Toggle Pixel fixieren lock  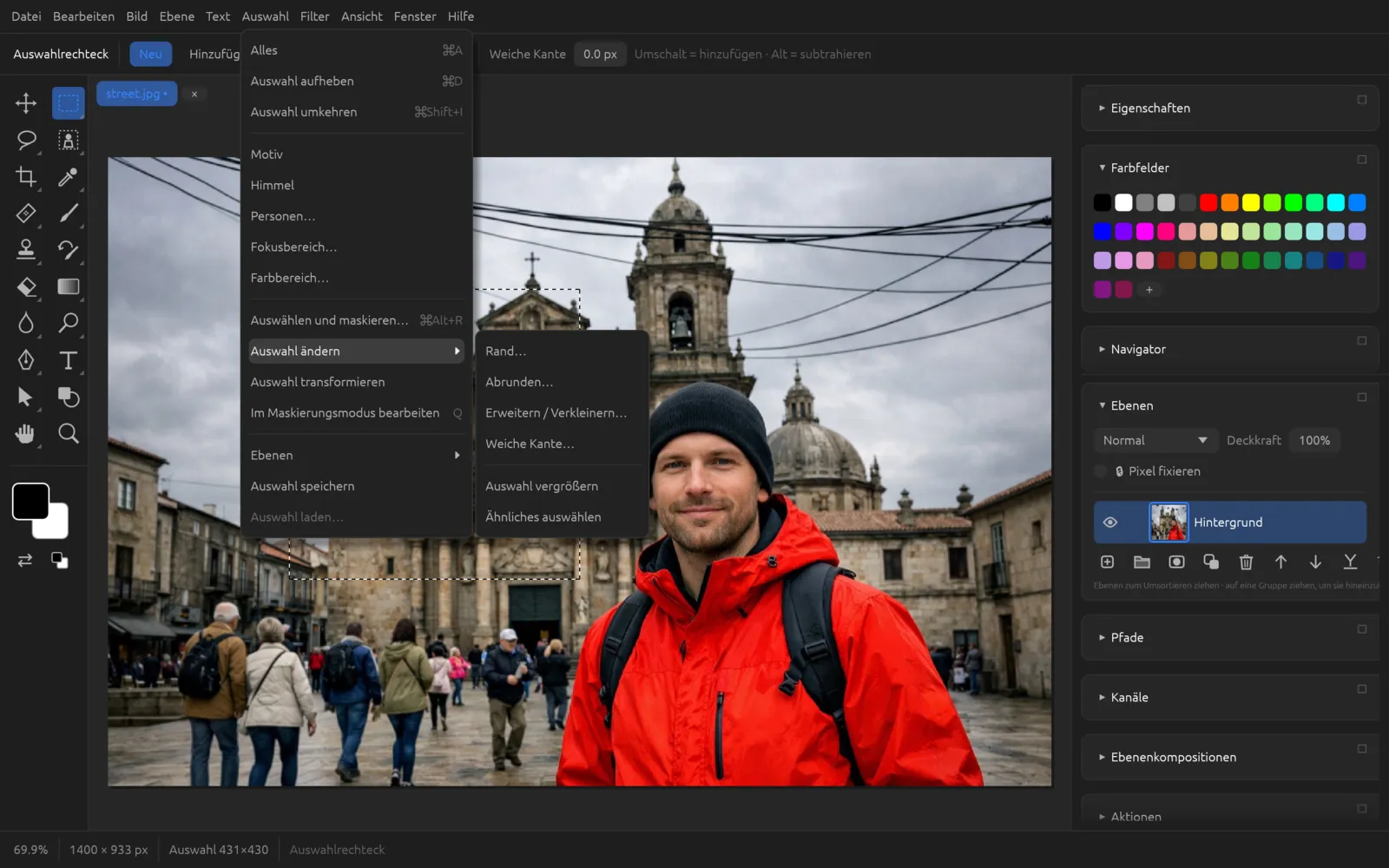tap(1101, 471)
